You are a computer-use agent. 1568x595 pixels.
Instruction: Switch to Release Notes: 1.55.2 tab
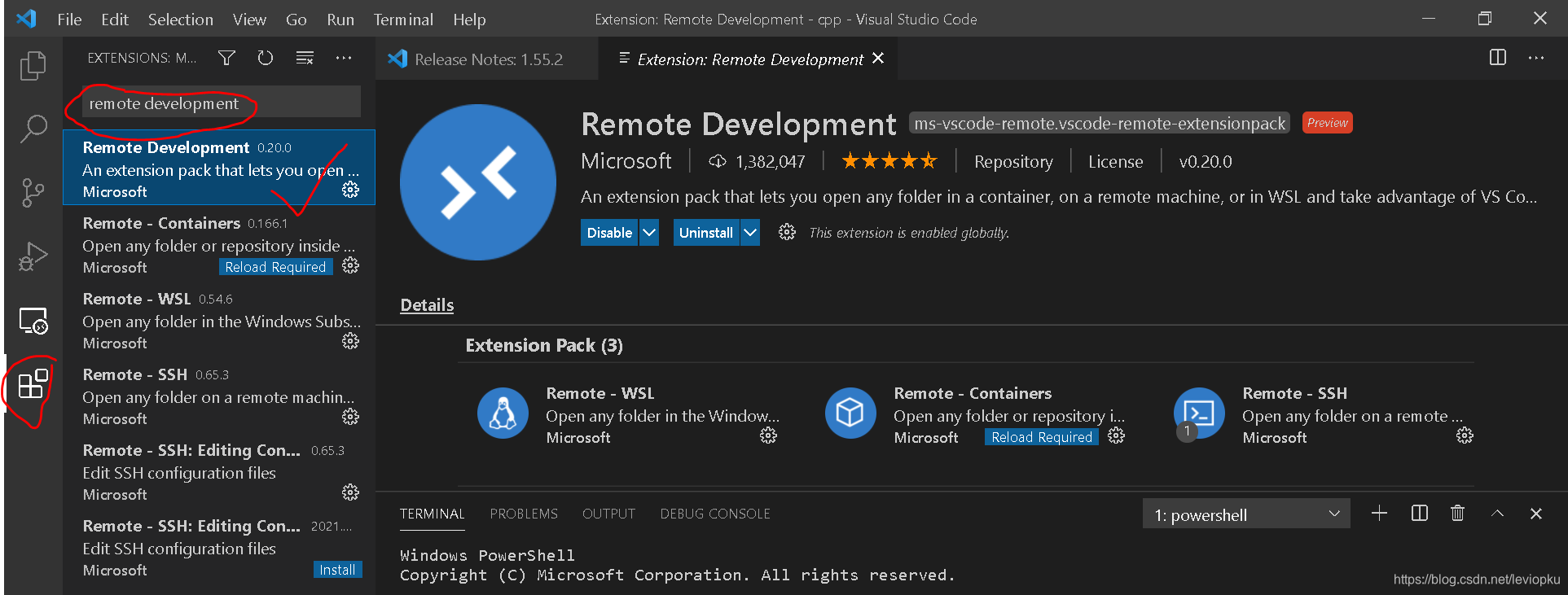coord(487,59)
